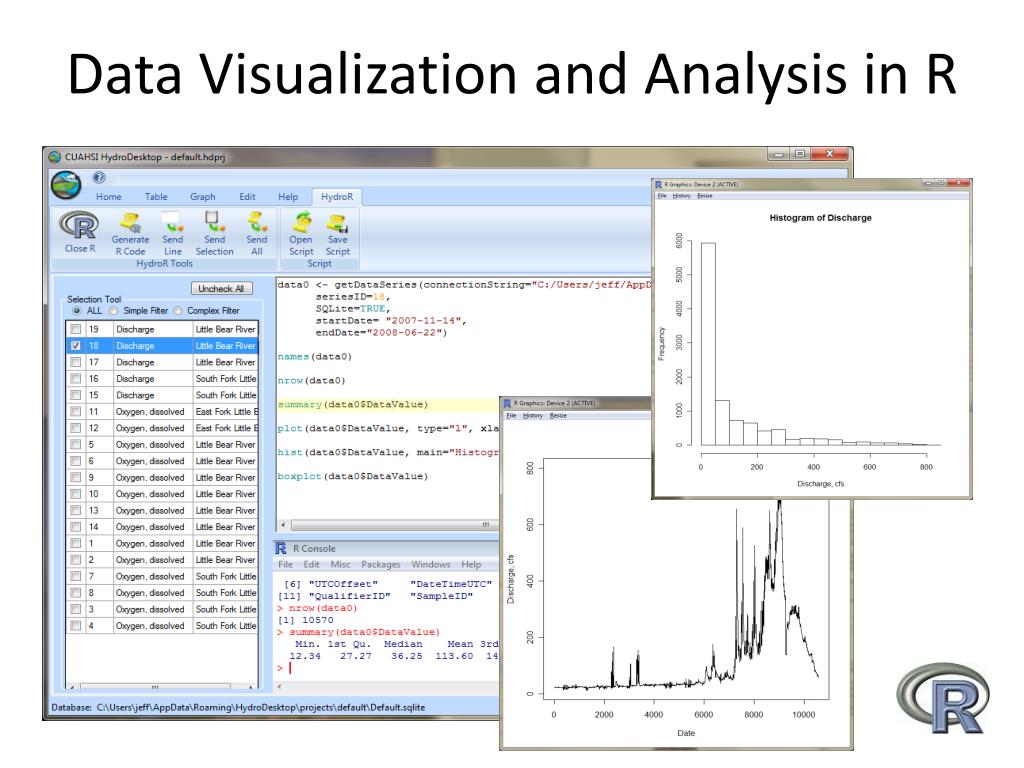Open the Graph ribbon tab

(x=202, y=197)
